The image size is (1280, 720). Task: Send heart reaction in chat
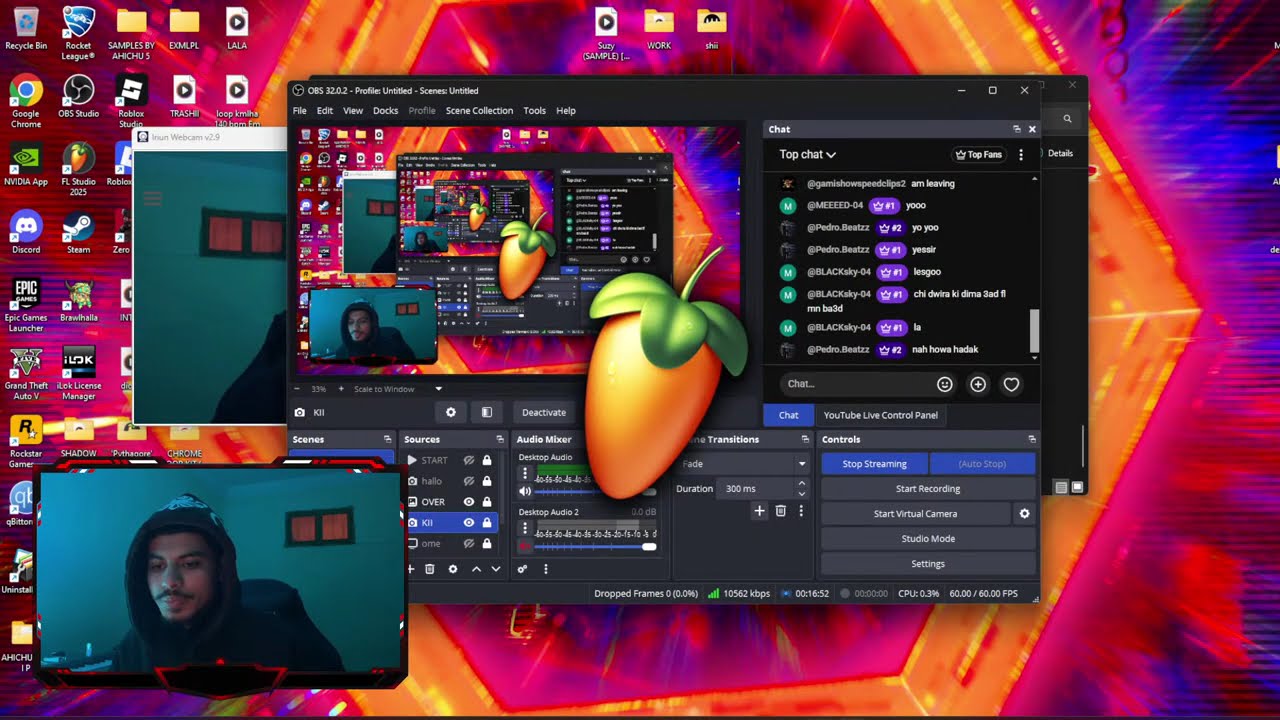(x=1011, y=384)
